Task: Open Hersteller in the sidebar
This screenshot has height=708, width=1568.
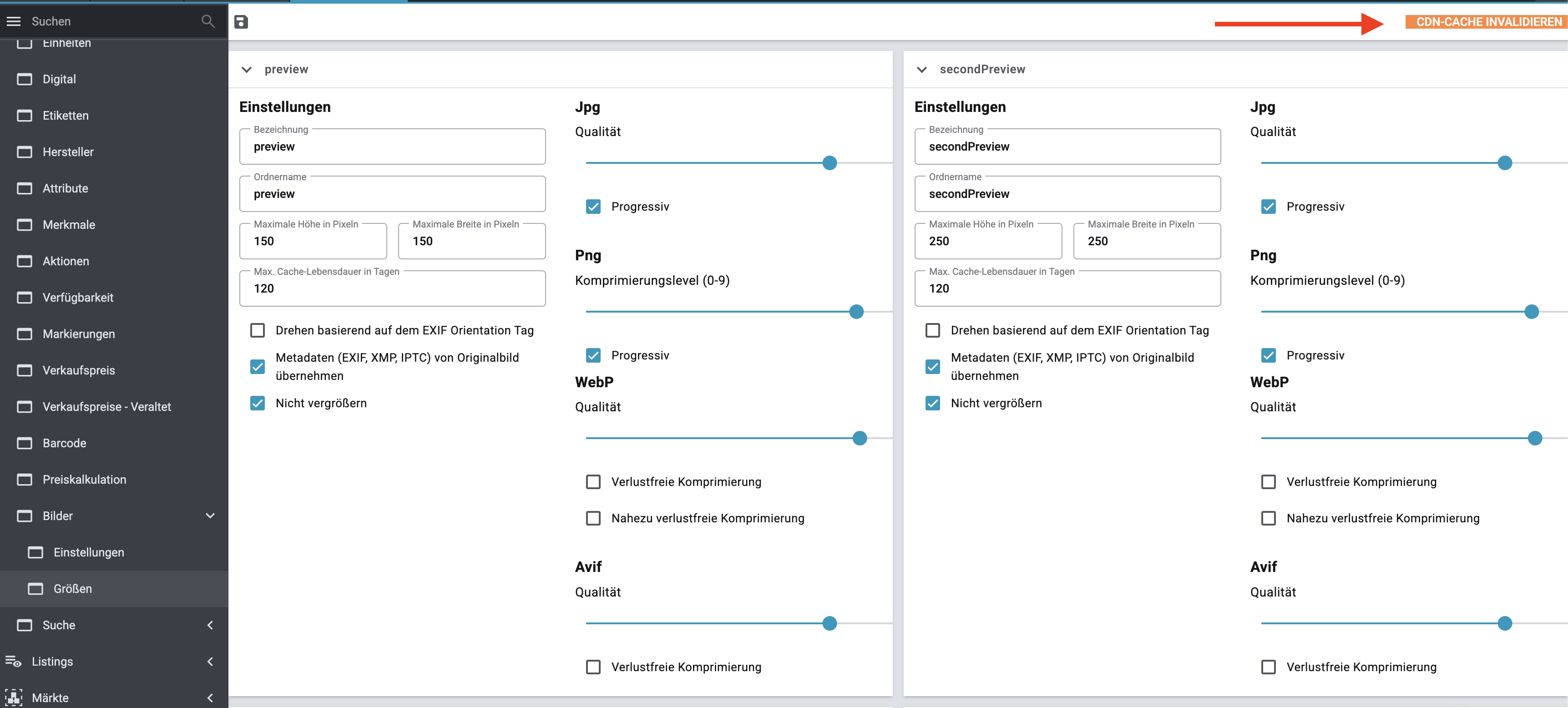Action: coord(68,152)
